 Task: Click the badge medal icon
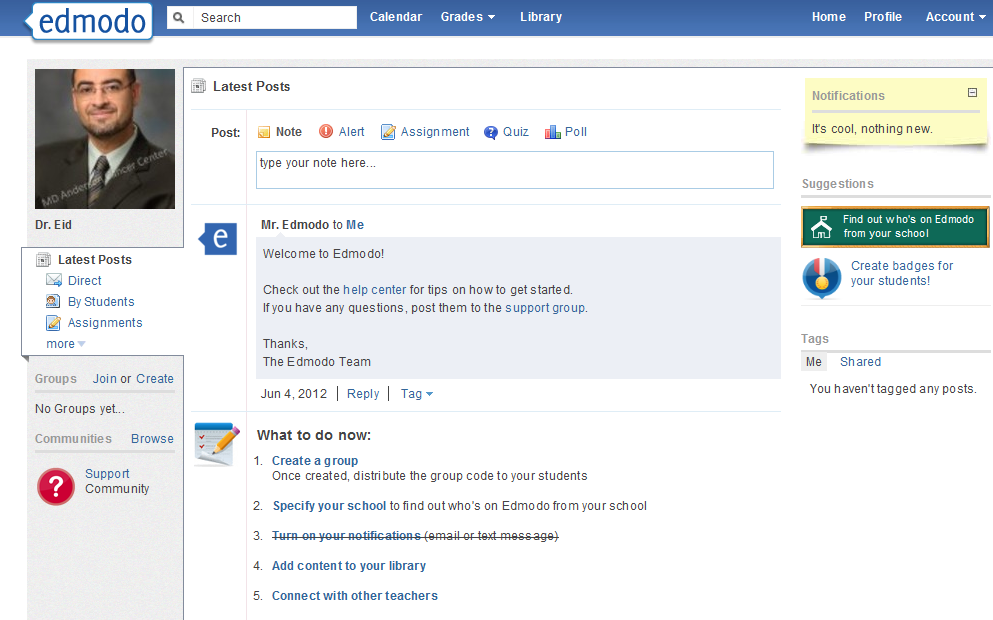click(x=821, y=278)
